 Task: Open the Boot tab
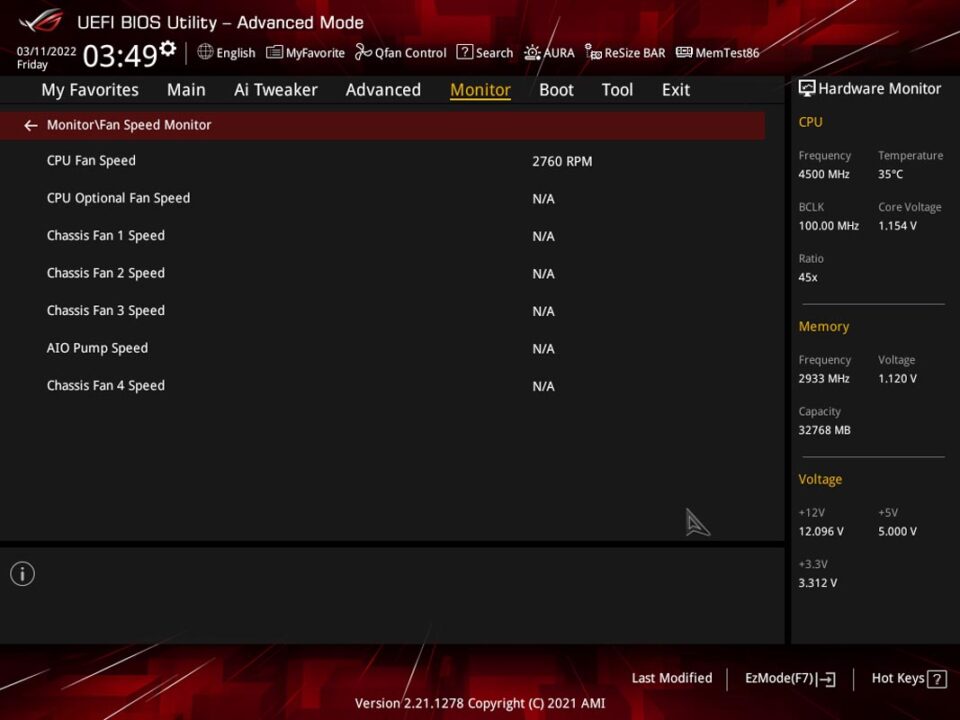tap(556, 90)
